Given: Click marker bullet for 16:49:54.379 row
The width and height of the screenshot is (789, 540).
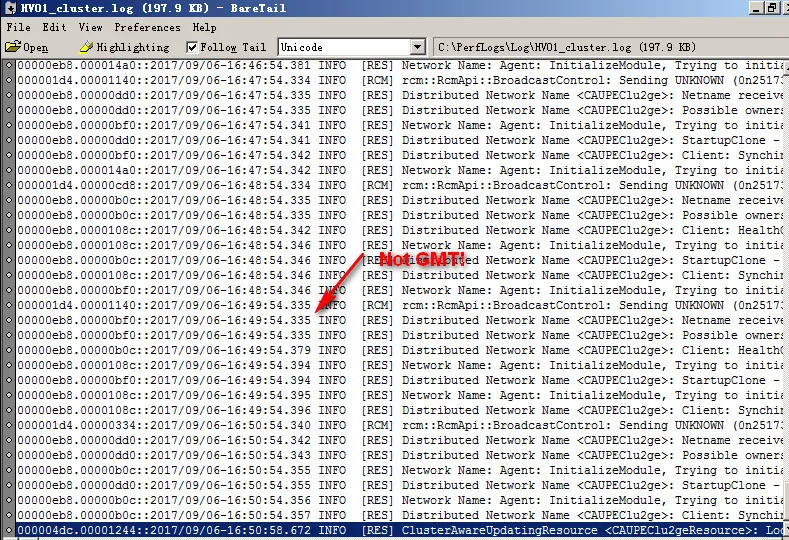Looking at the screenshot, I should (x=9, y=350).
